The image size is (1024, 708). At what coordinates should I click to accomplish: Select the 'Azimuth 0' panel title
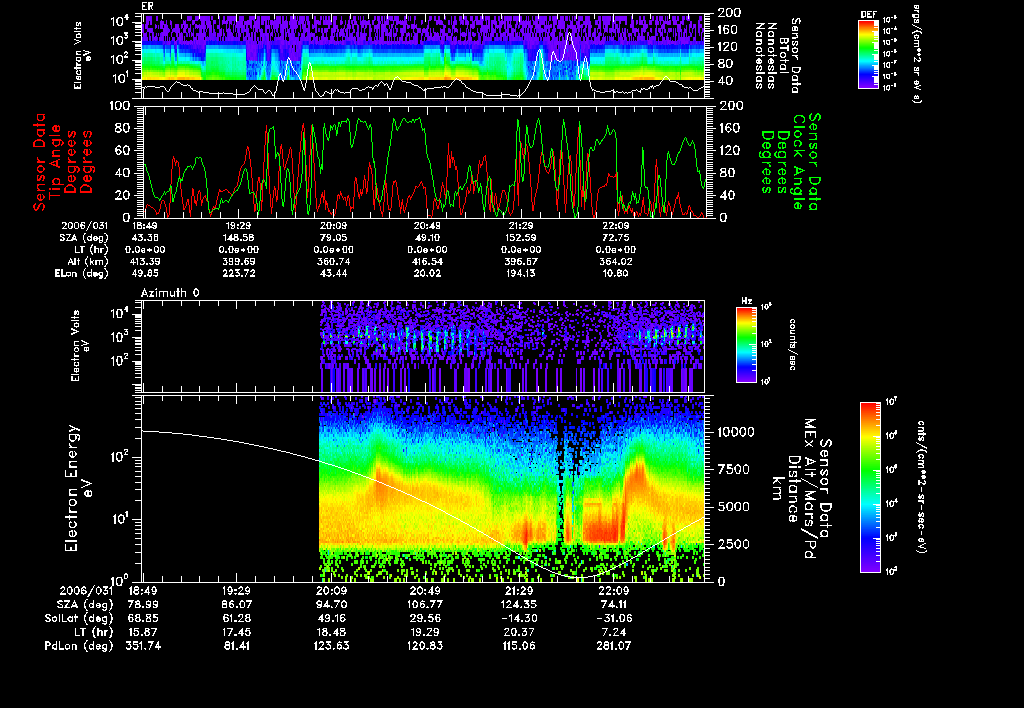click(170, 293)
